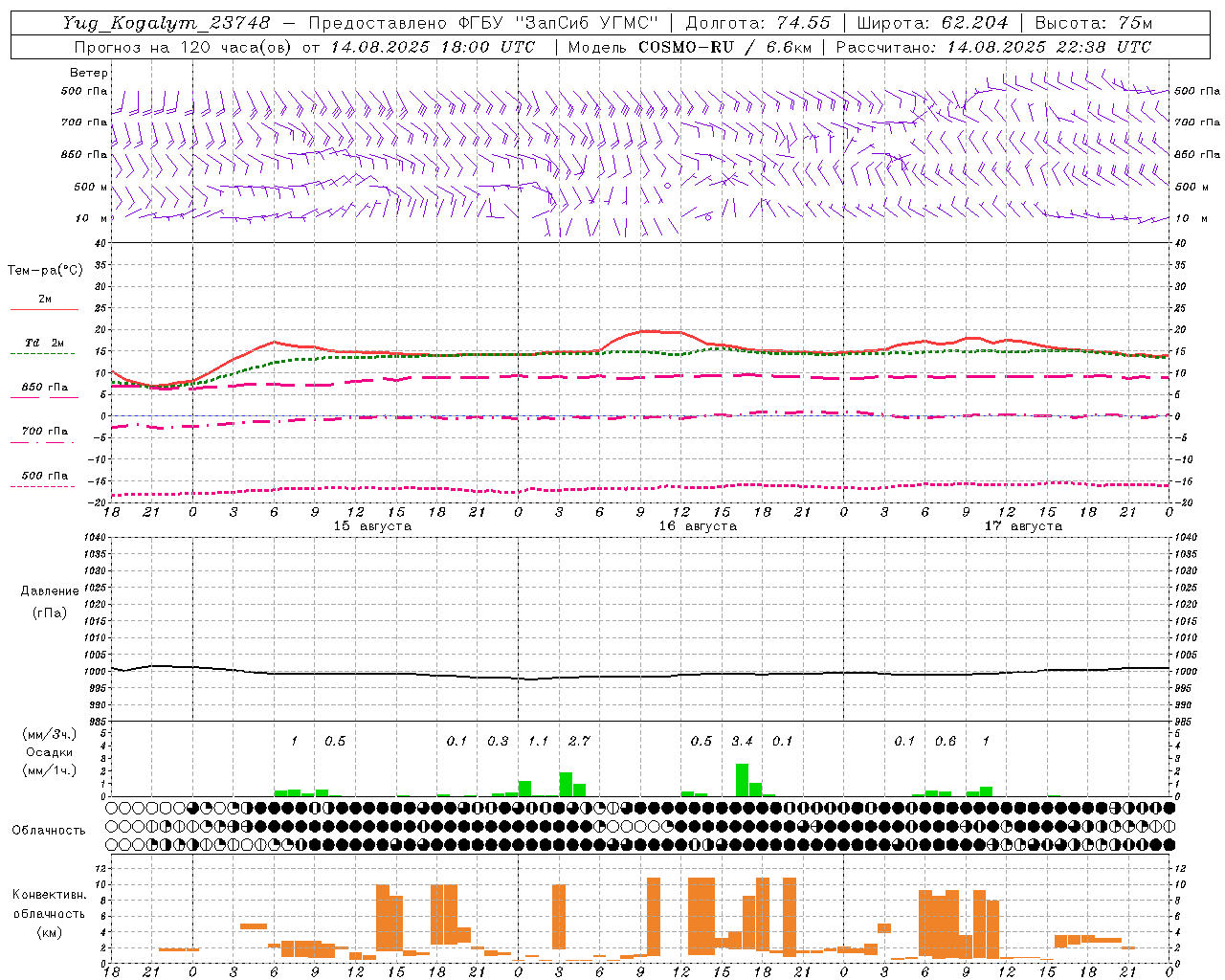The width and height of the screenshot is (1225, 980).
Task: Select the Долгота: 74.55 header field
Action: pos(758,23)
